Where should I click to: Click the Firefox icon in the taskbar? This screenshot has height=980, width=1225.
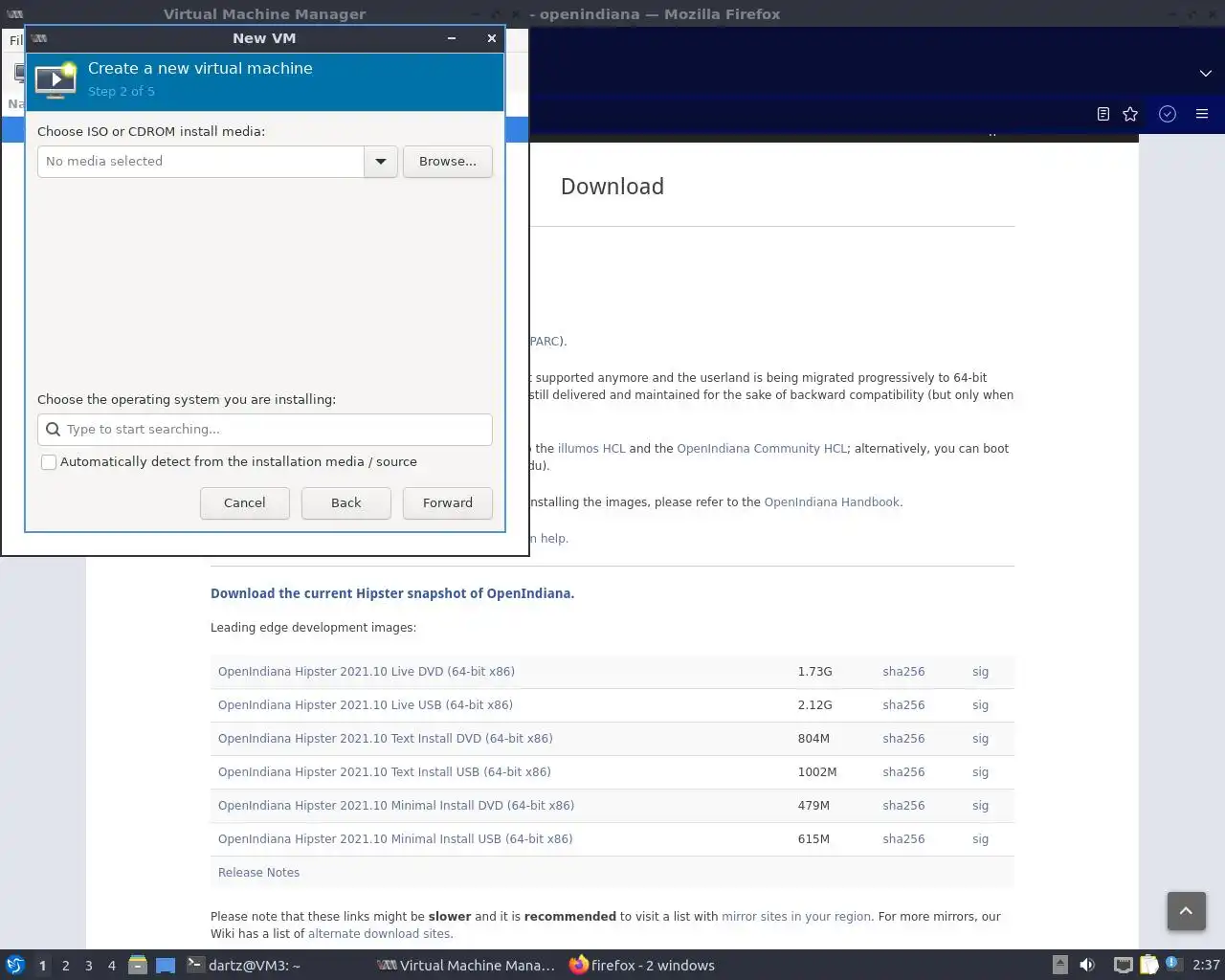click(578, 965)
